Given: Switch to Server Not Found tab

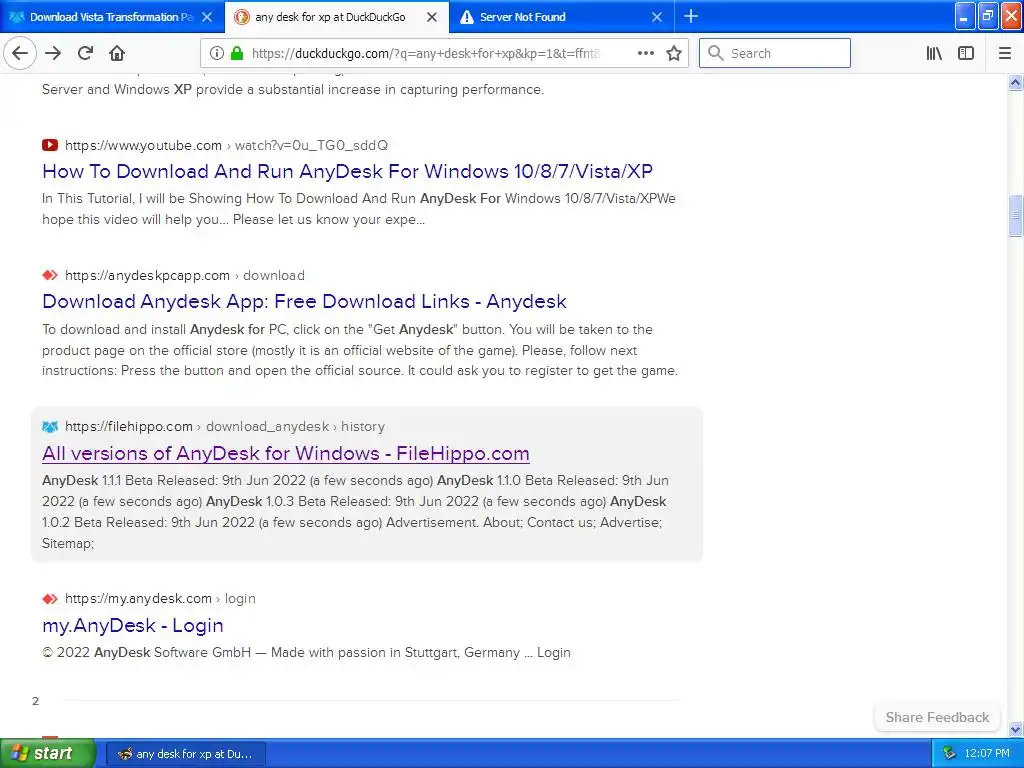Looking at the screenshot, I should point(562,17).
